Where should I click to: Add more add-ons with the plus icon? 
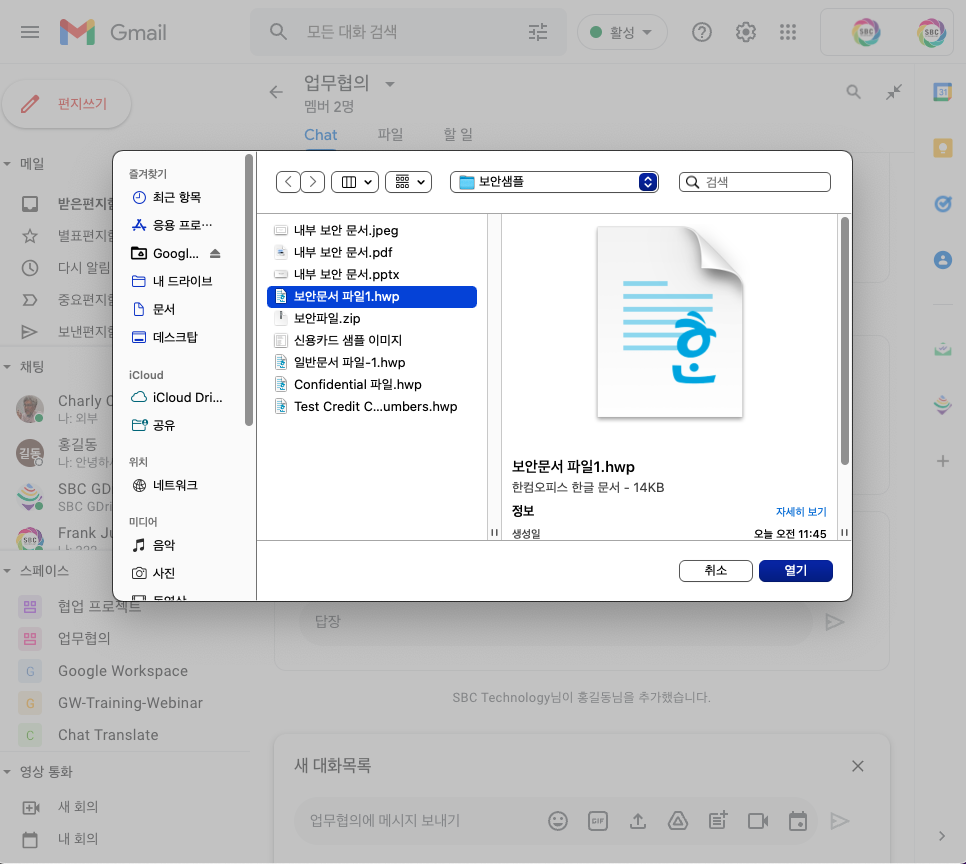click(943, 461)
